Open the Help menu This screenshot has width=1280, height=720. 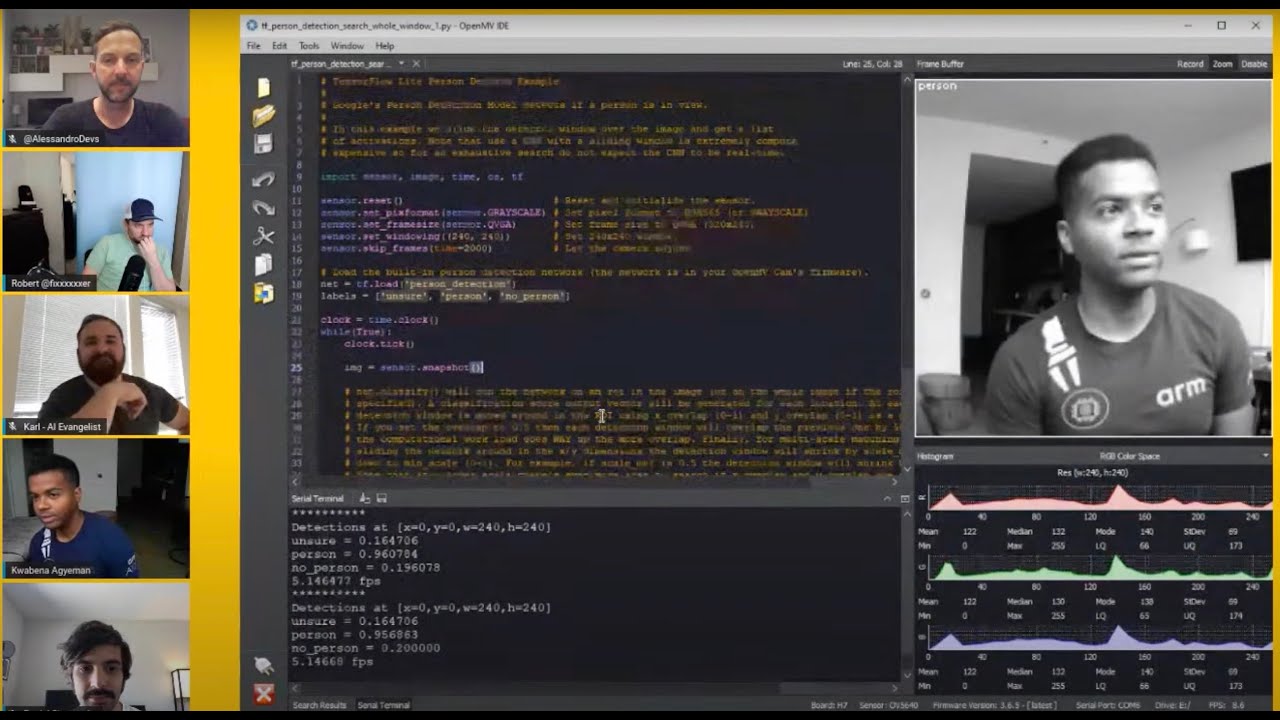[385, 46]
